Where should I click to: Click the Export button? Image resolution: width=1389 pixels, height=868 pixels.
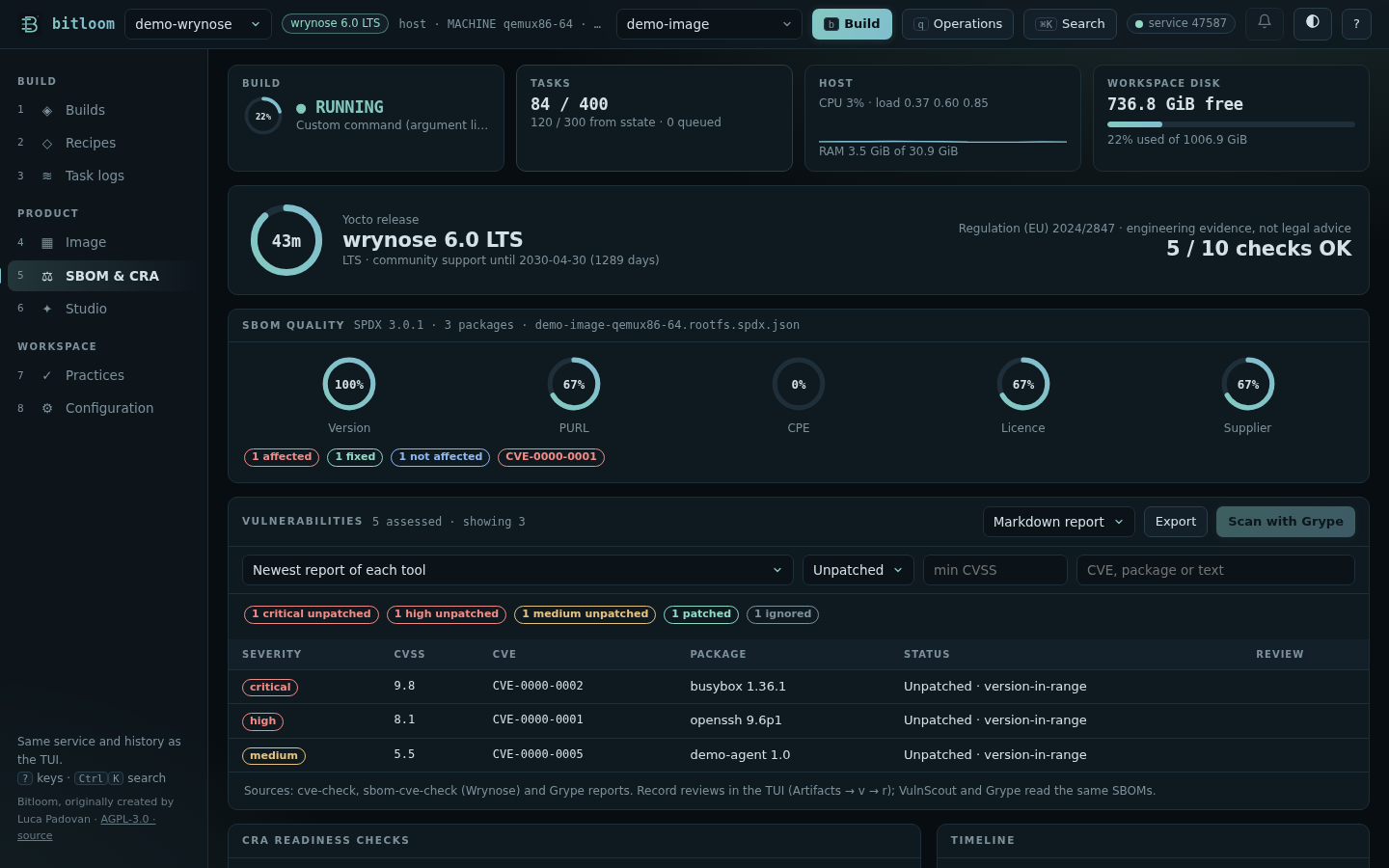[x=1176, y=522]
